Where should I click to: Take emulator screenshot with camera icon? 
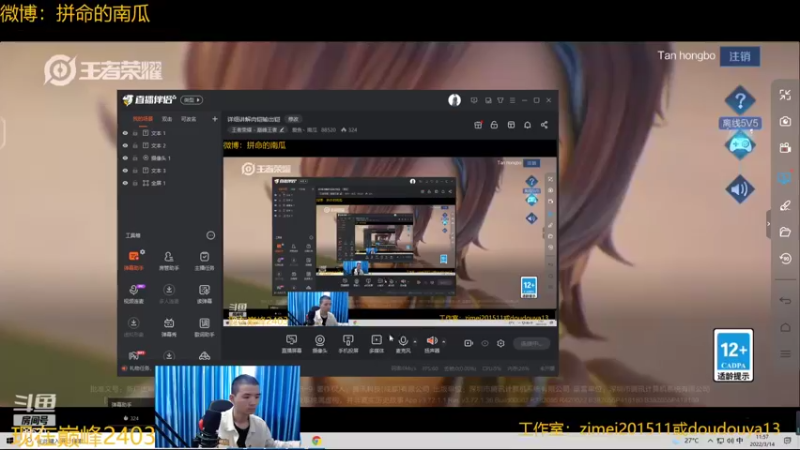click(785, 121)
